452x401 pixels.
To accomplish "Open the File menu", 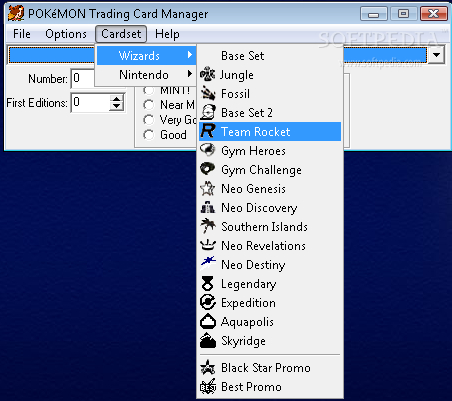I will point(22,34).
